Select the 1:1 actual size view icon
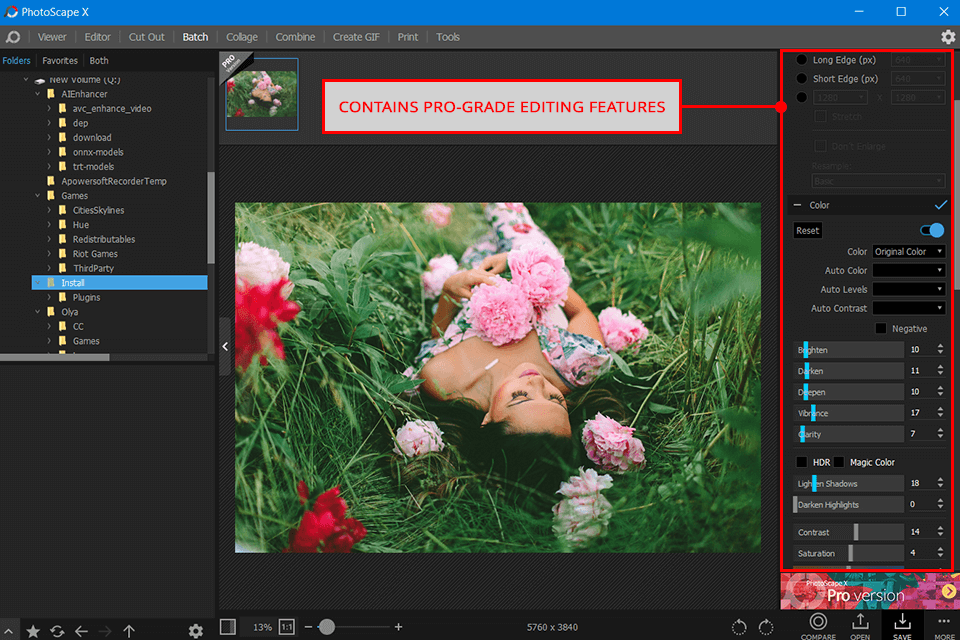960x640 pixels. tap(286, 627)
